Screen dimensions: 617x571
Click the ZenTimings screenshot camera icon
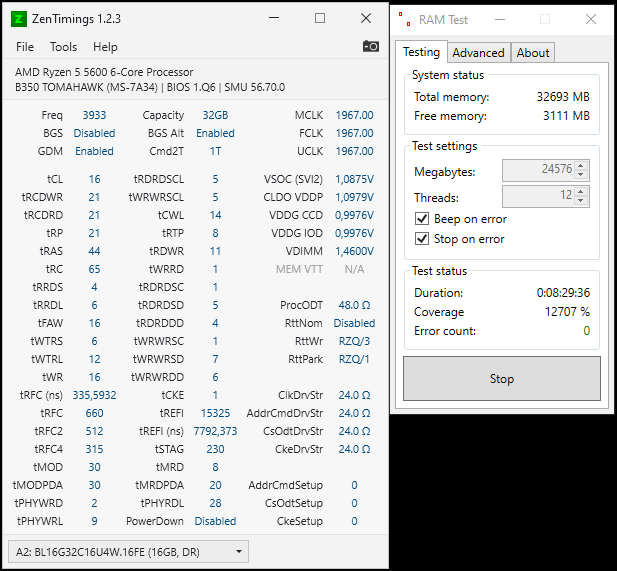pyautogui.click(x=370, y=46)
